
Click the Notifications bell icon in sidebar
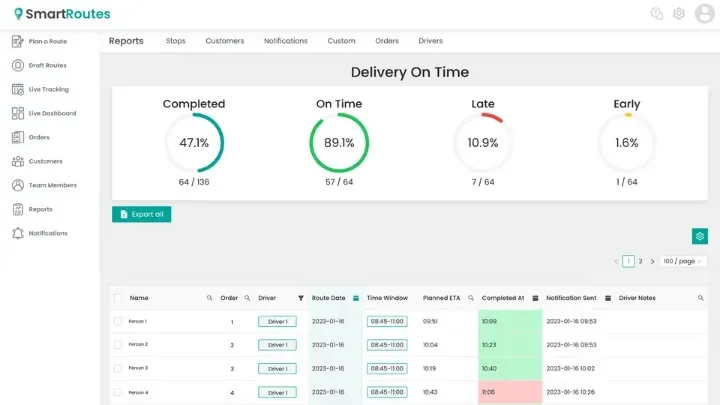point(18,233)
